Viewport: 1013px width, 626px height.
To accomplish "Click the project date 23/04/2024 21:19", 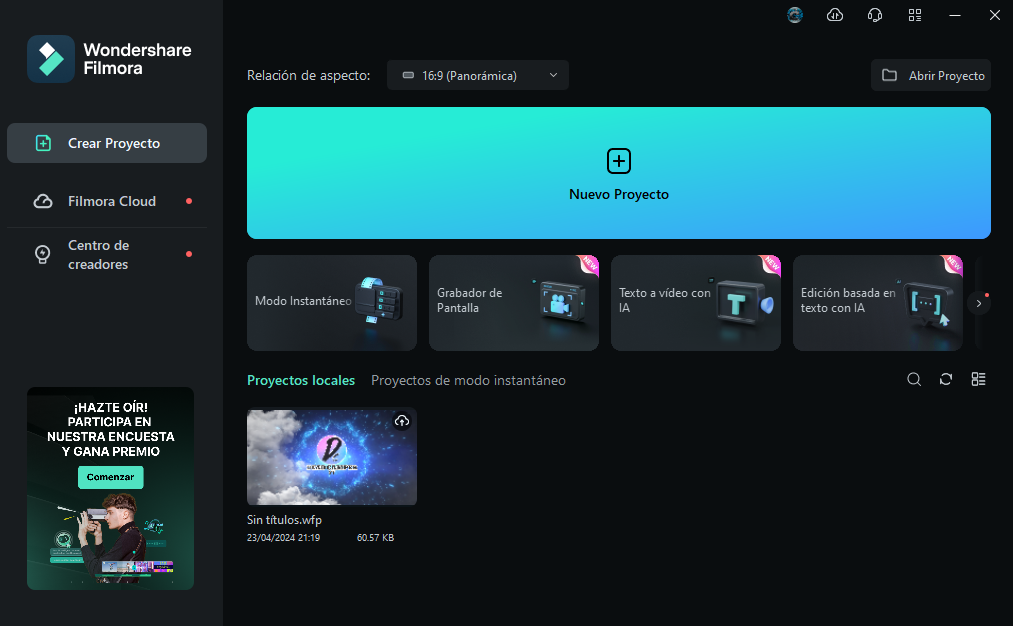I will [x=284, y=537].
